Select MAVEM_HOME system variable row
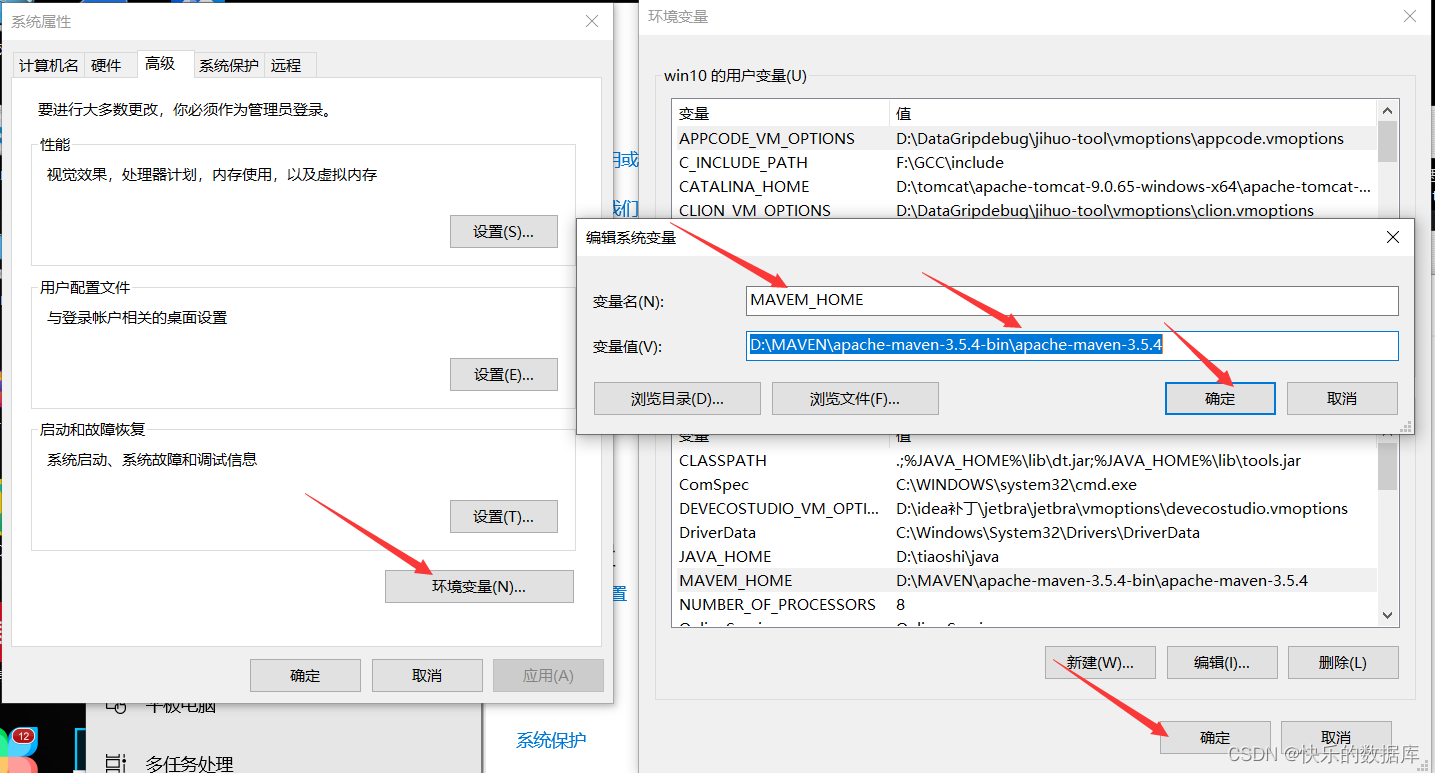This screenshot has width=1435, height=773. tap(1025, 580)
